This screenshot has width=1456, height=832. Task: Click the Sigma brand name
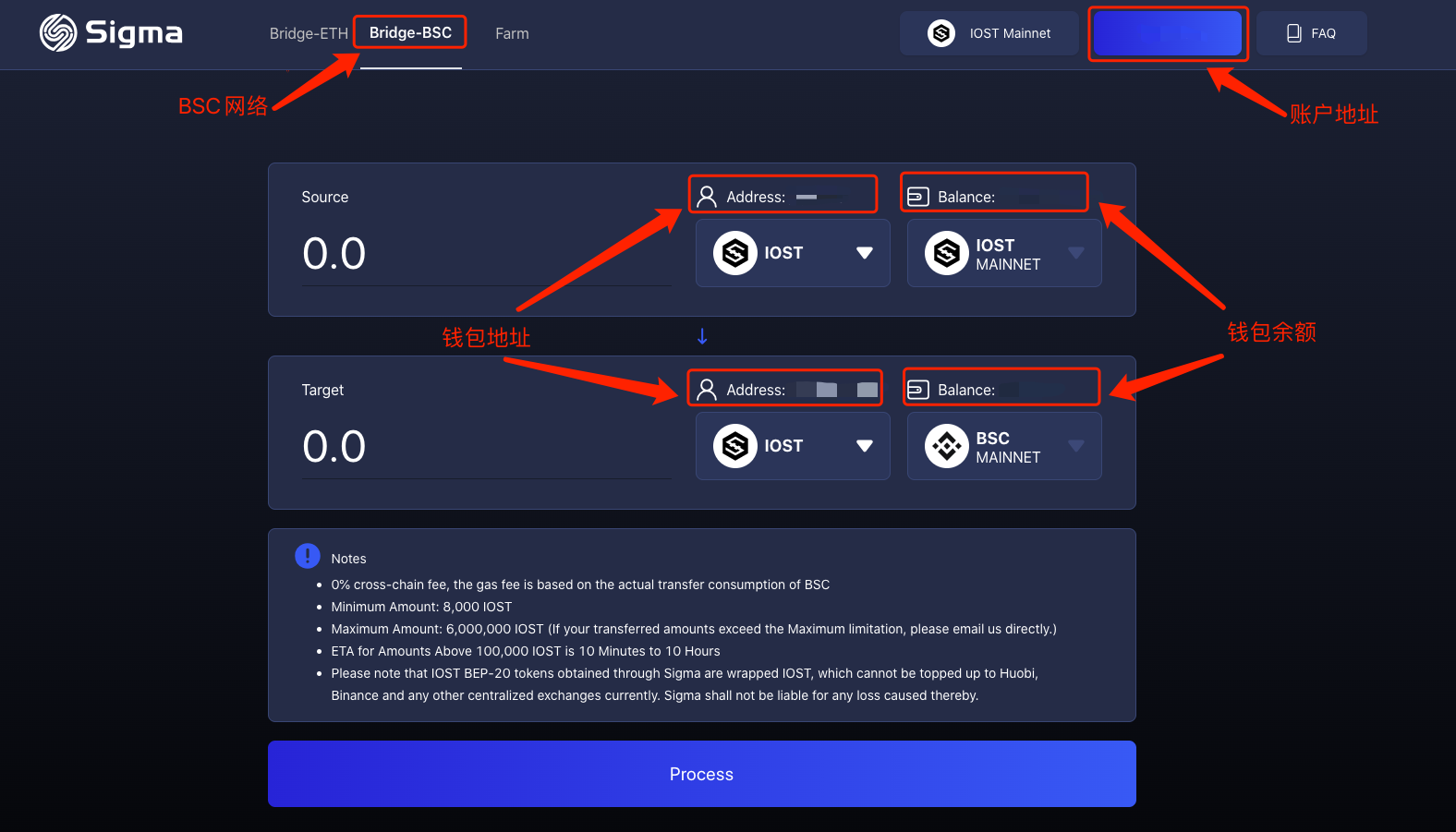134,33
